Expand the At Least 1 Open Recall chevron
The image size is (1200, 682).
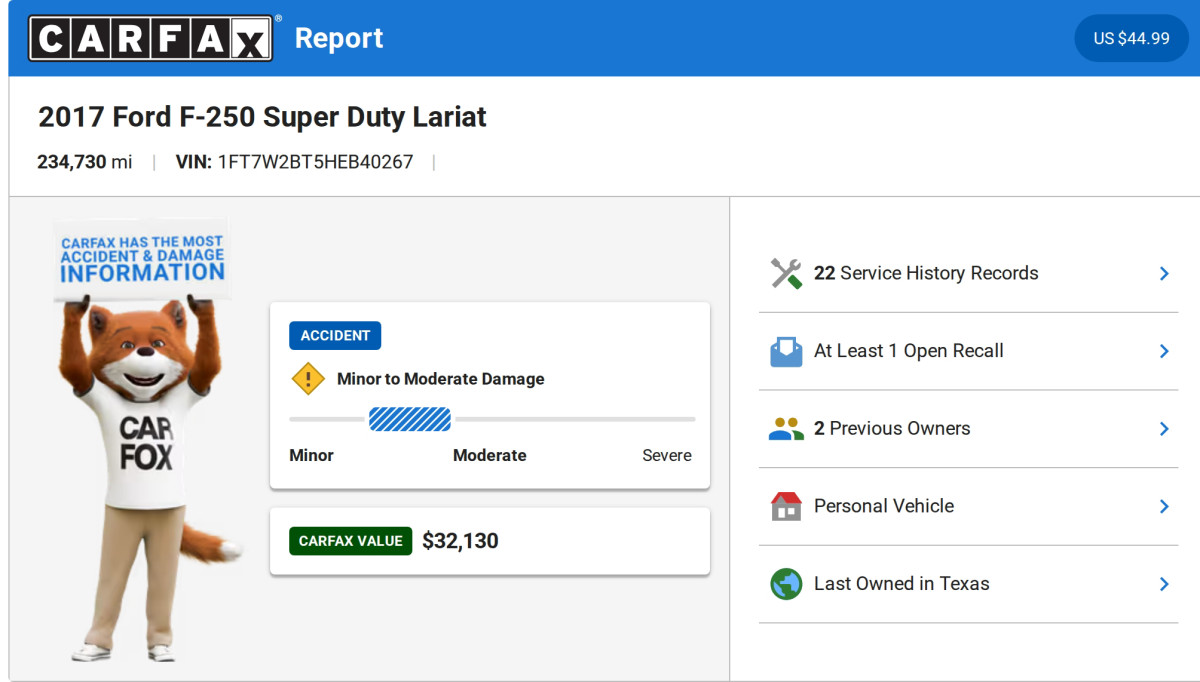[x=1164, y=351]
